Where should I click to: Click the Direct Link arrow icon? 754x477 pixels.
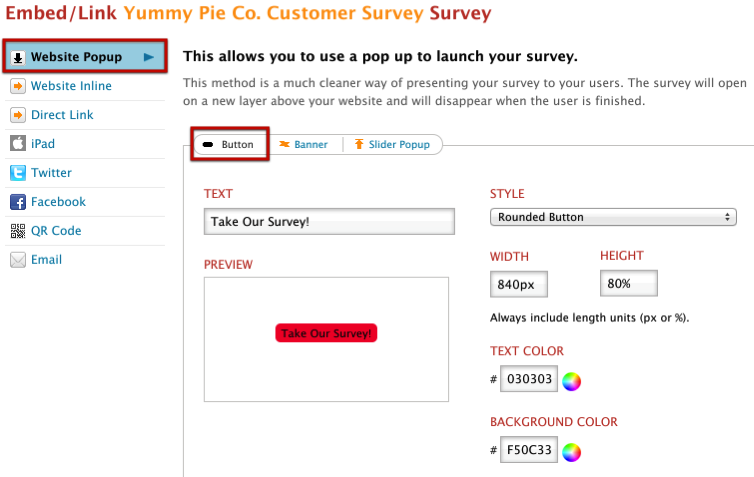[18, 115]
